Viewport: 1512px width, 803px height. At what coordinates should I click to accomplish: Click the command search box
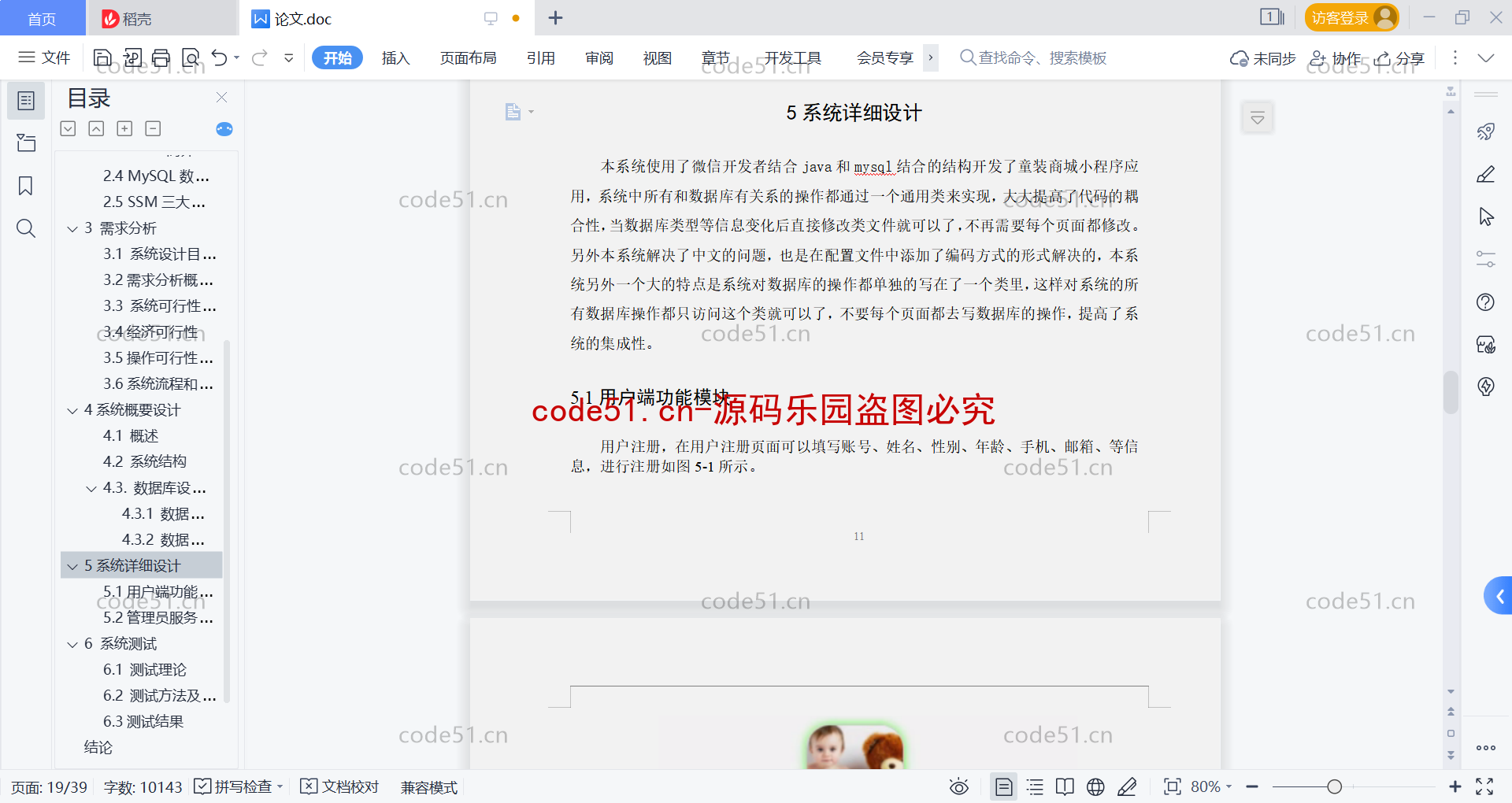pos(1033,57)
